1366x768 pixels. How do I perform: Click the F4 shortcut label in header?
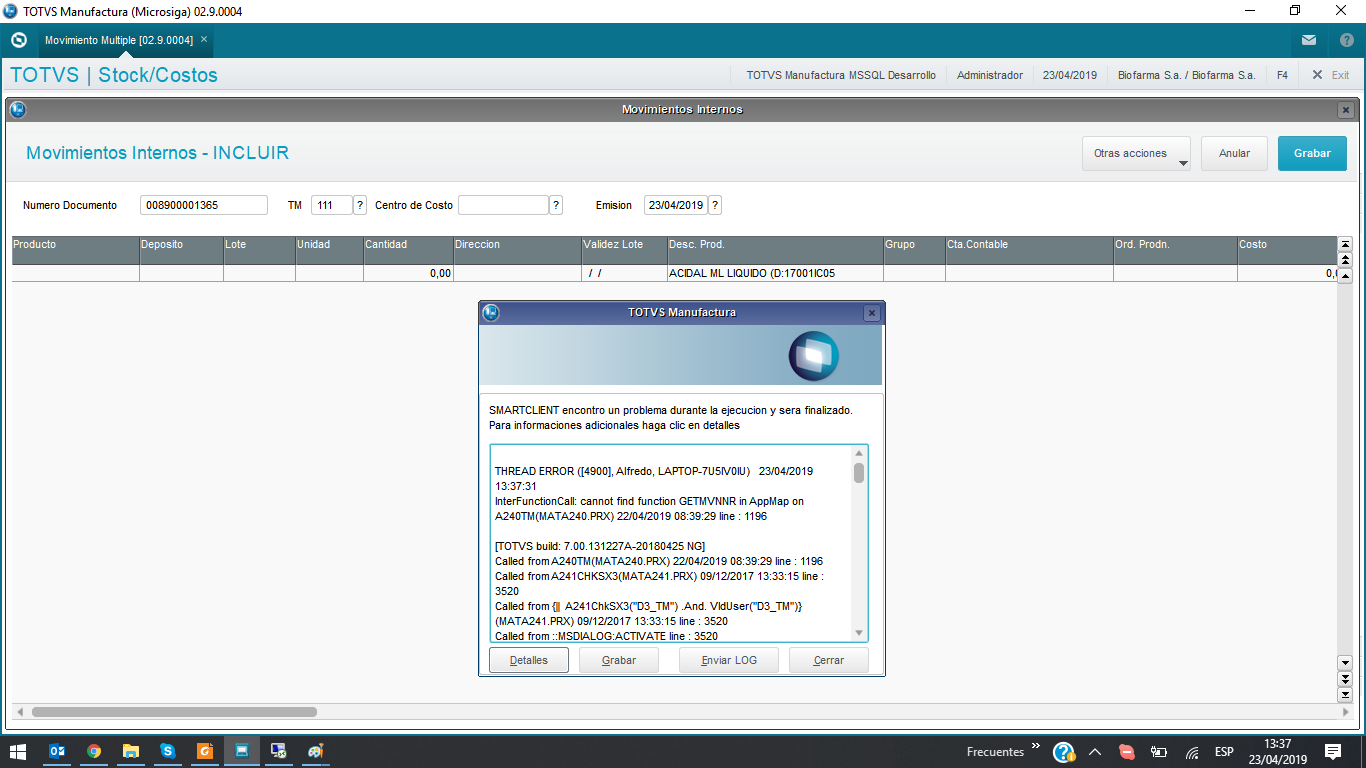pos(1282,75)
